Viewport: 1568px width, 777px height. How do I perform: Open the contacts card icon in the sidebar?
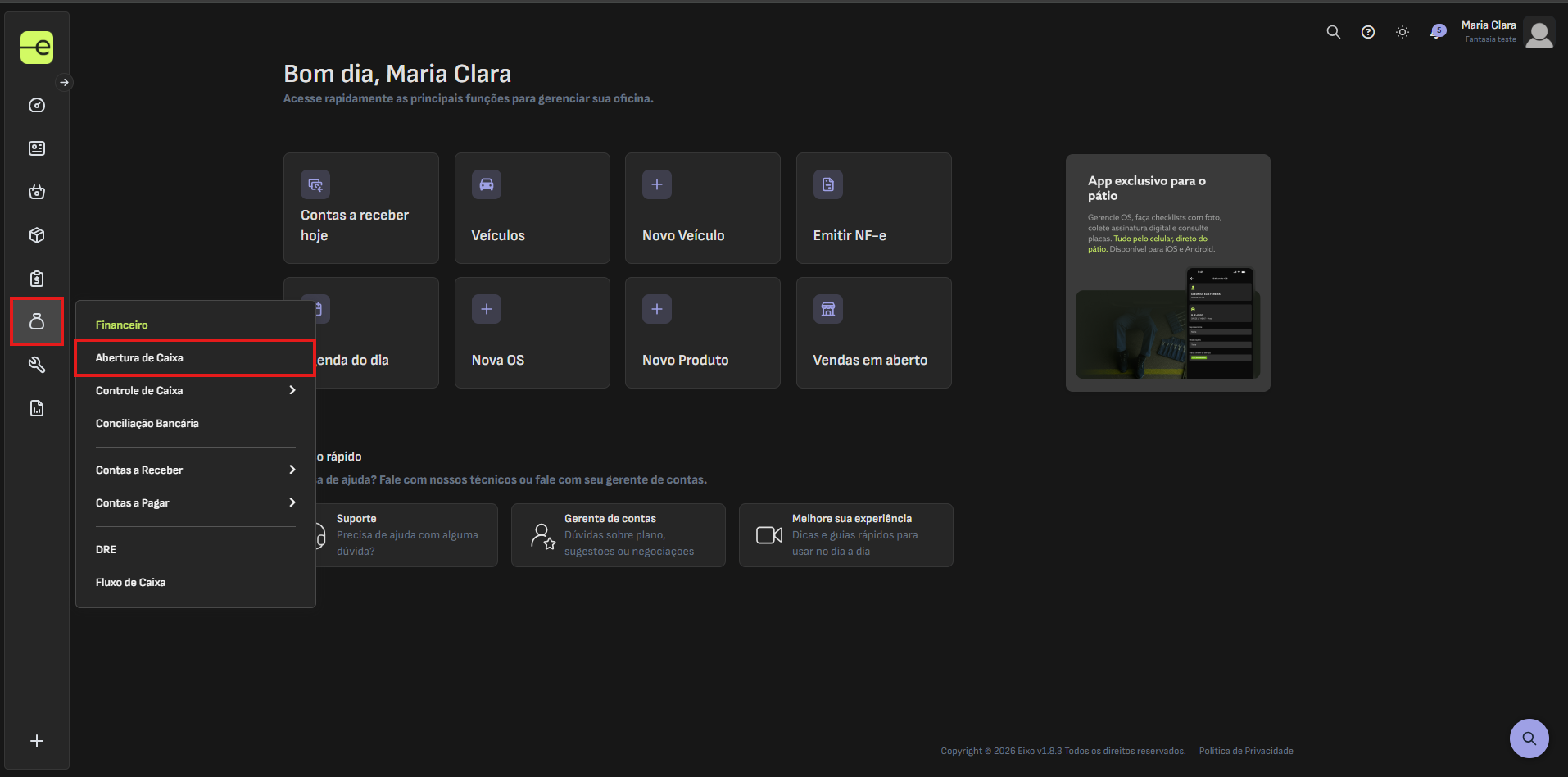click(x=37, y=148)
